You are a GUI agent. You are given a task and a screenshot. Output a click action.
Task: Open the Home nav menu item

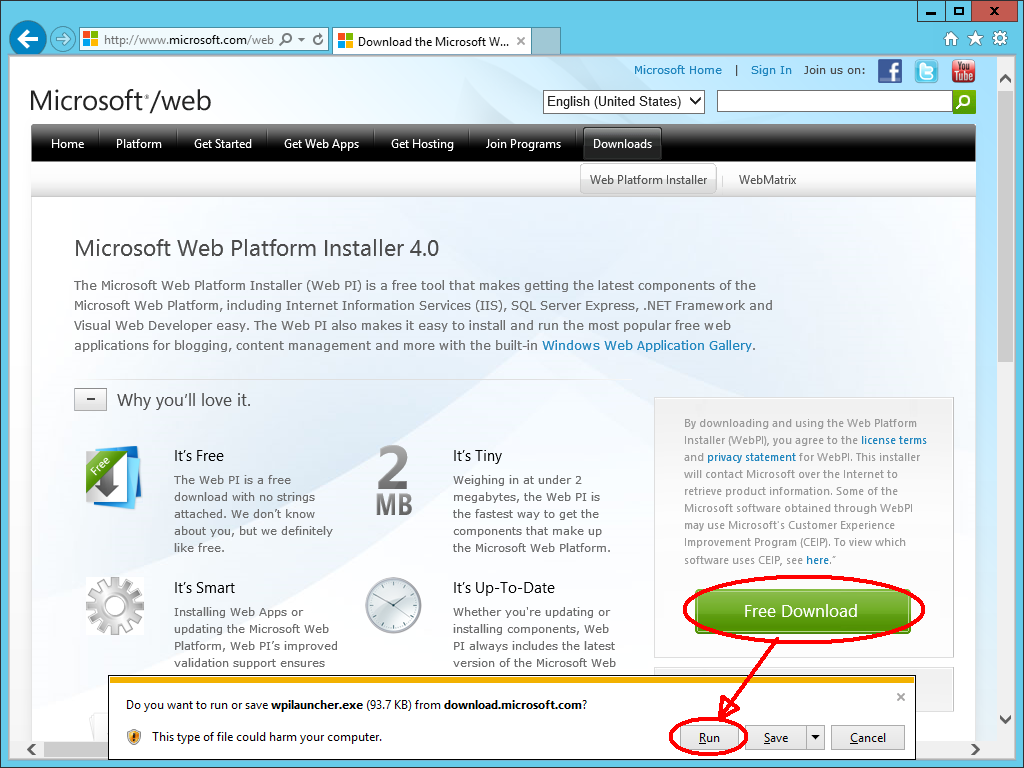tap(67, 144)
